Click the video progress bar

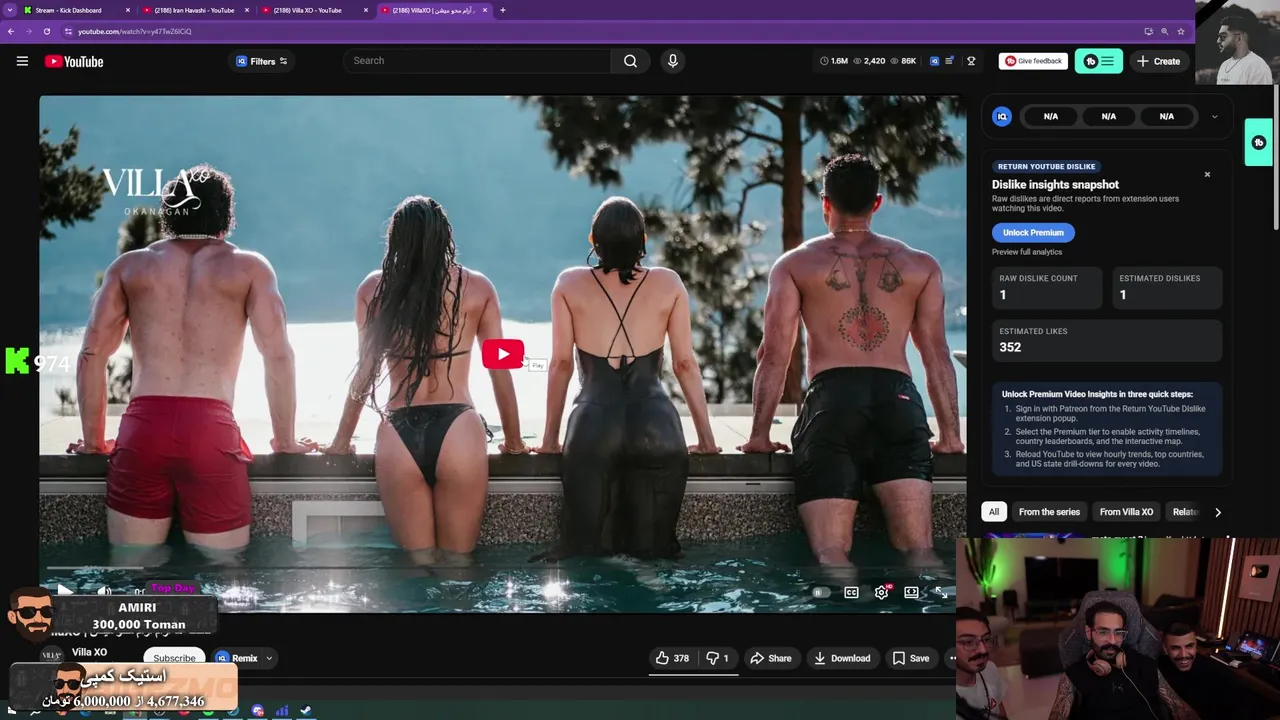502,569
